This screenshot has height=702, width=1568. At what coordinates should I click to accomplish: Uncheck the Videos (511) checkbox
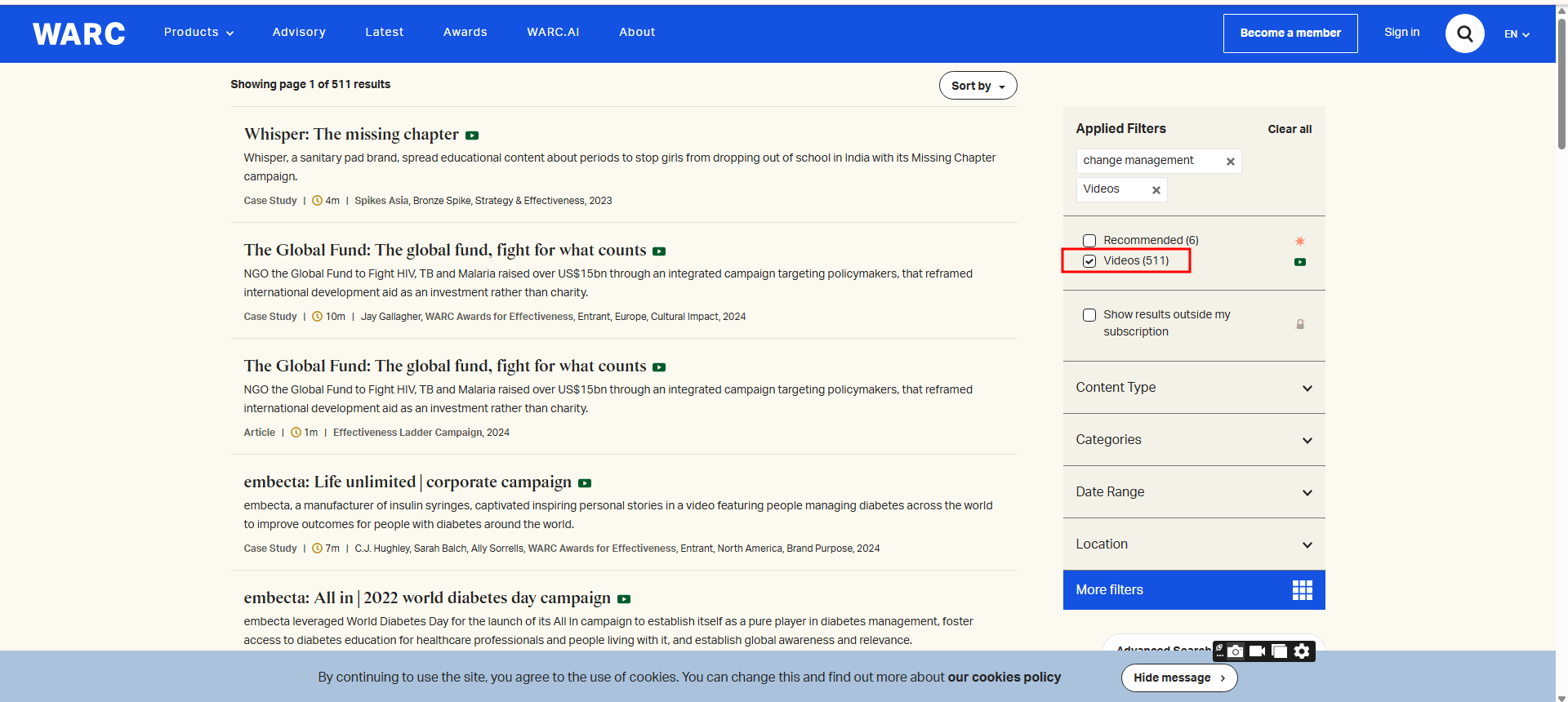[x=1089, y=261]
